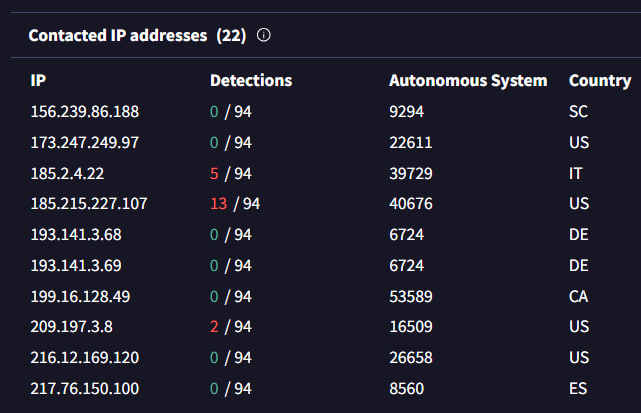This screenshot has width=641, height=413.
Task: Select the 5 / 94 detections value
Action: [x=231, y=174]
